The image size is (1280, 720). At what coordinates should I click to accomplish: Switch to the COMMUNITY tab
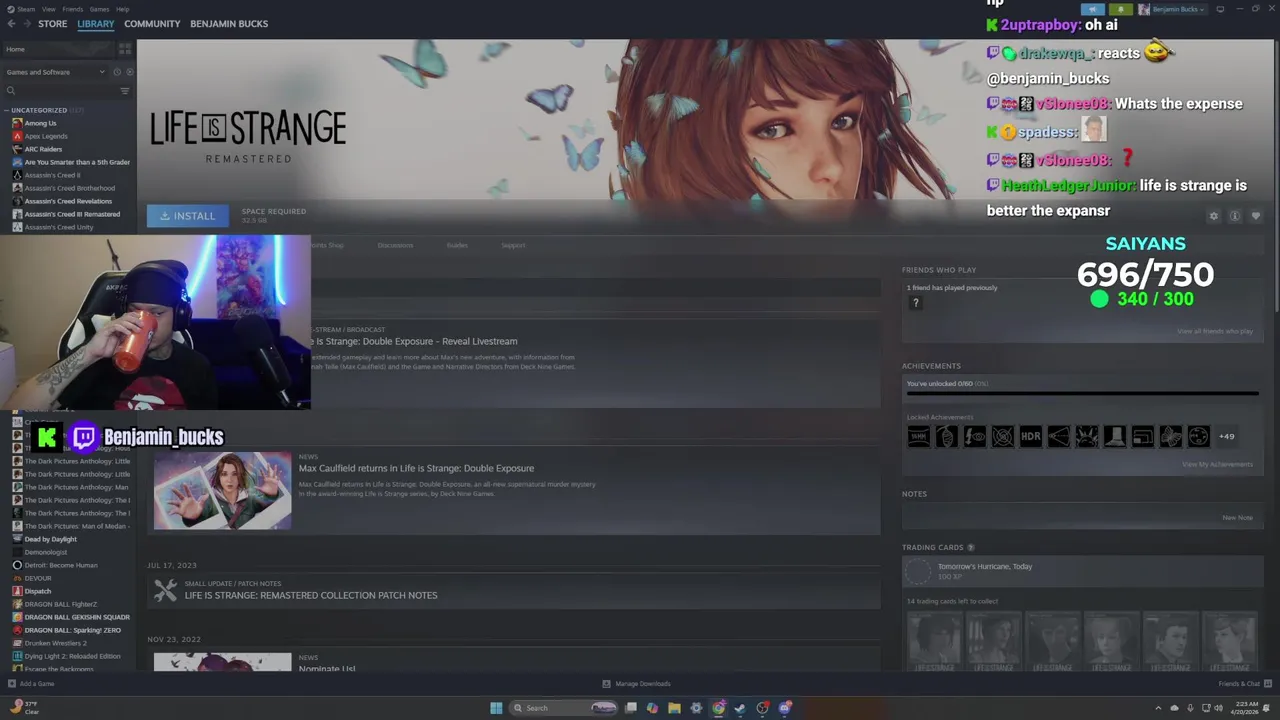152,23
